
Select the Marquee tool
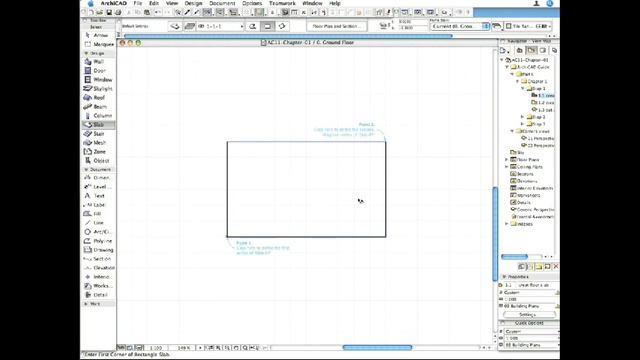[x=98, y=44]
